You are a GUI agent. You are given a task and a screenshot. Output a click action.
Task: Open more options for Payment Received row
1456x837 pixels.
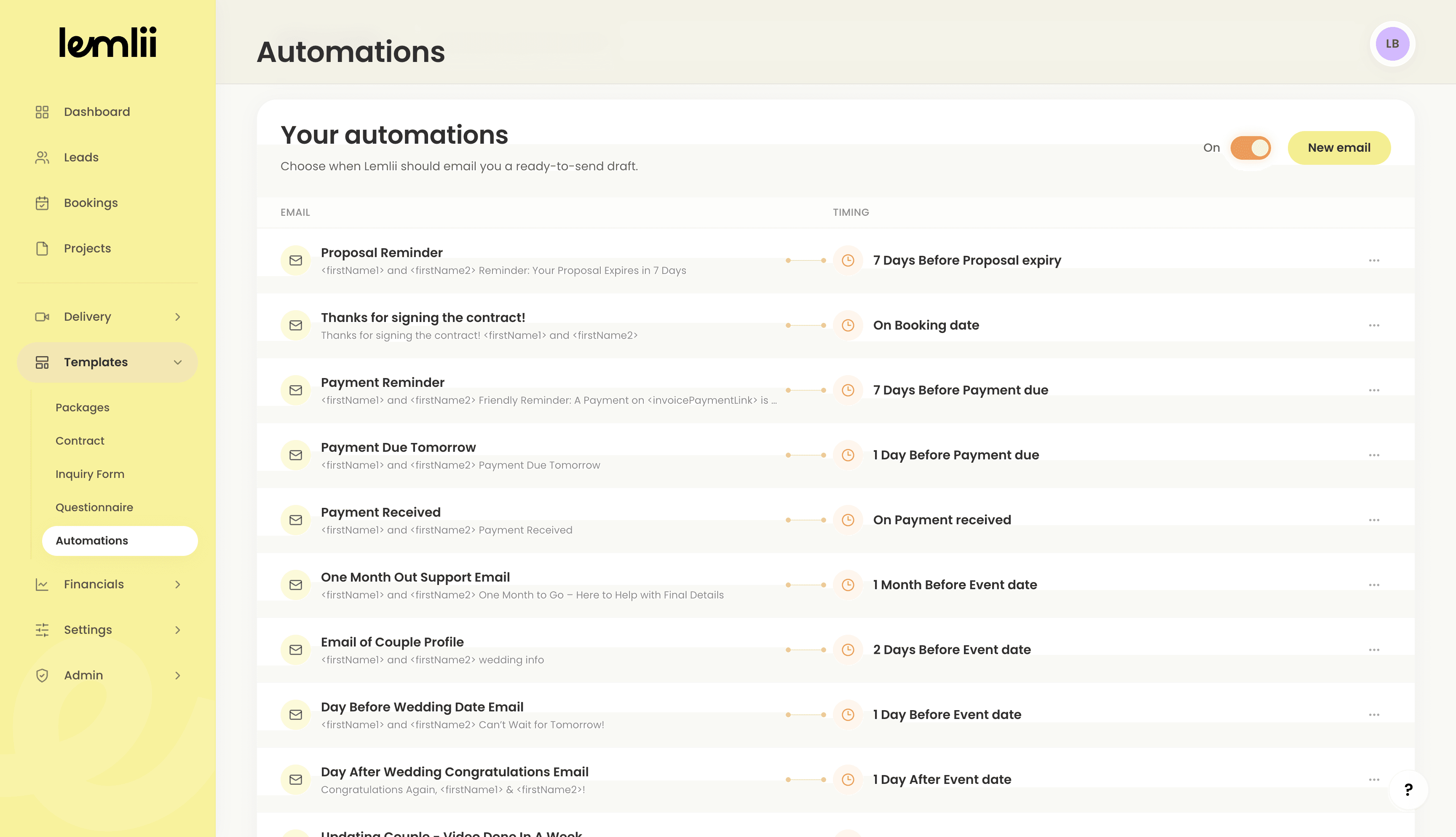[1374, 520]
